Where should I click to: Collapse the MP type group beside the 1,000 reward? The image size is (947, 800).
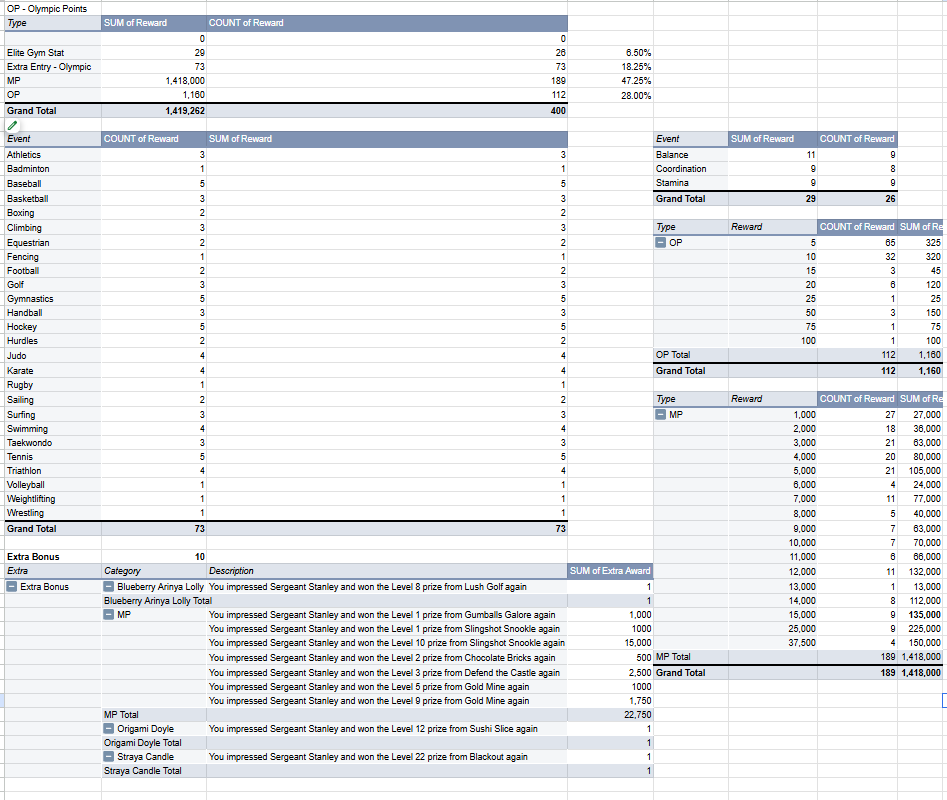click(661, 415)
